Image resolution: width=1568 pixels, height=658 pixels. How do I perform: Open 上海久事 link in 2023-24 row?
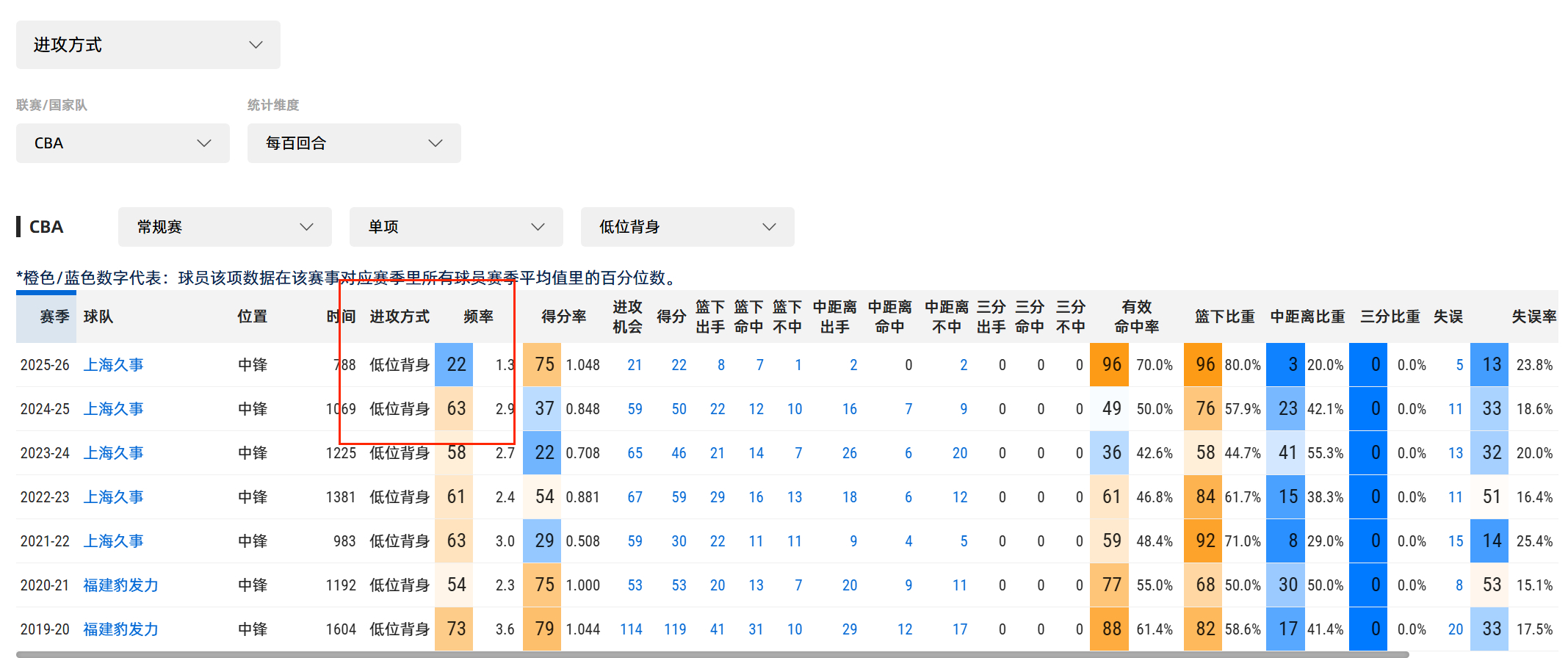(x=113, y=453)
